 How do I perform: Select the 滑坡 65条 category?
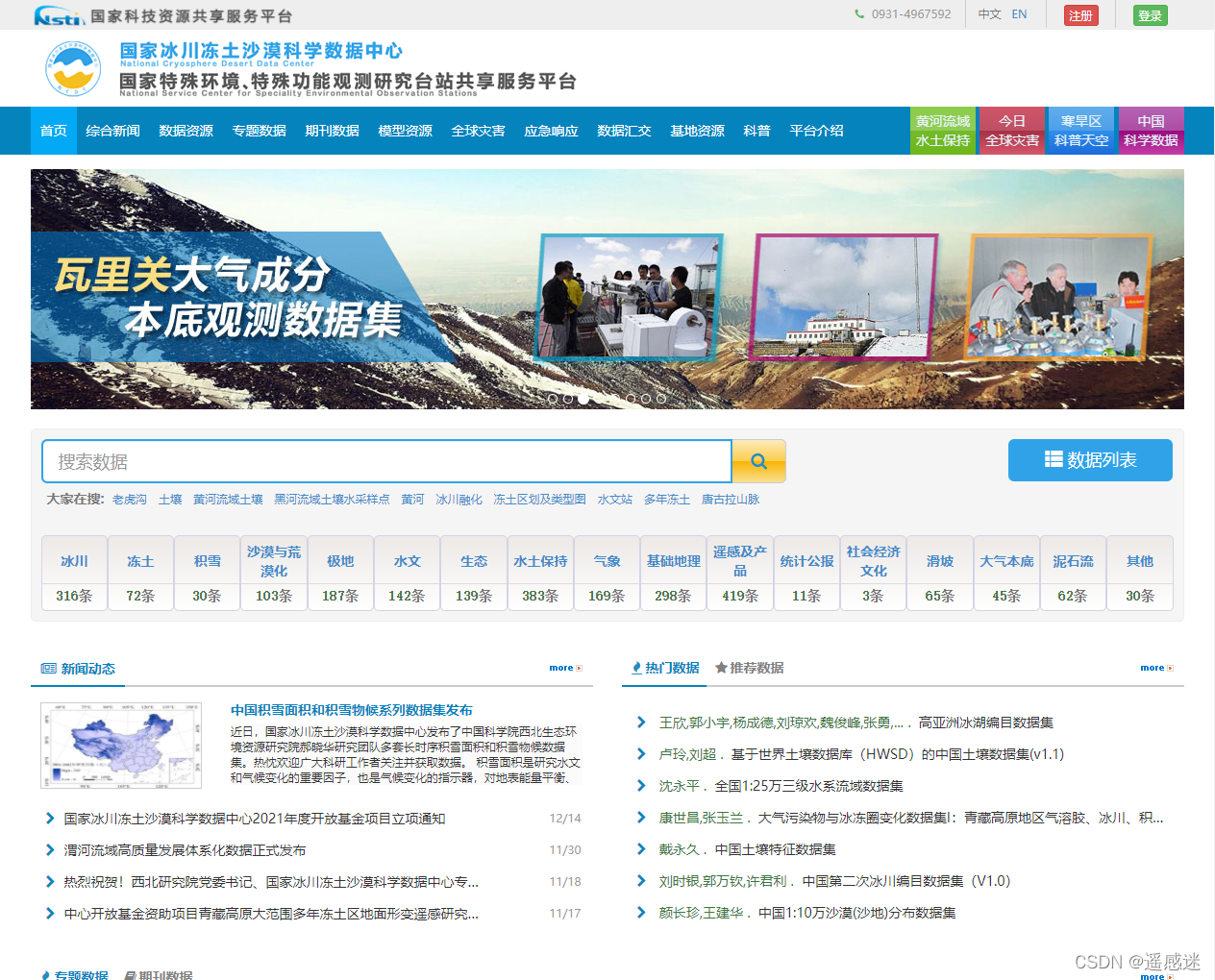click(940, 574)
